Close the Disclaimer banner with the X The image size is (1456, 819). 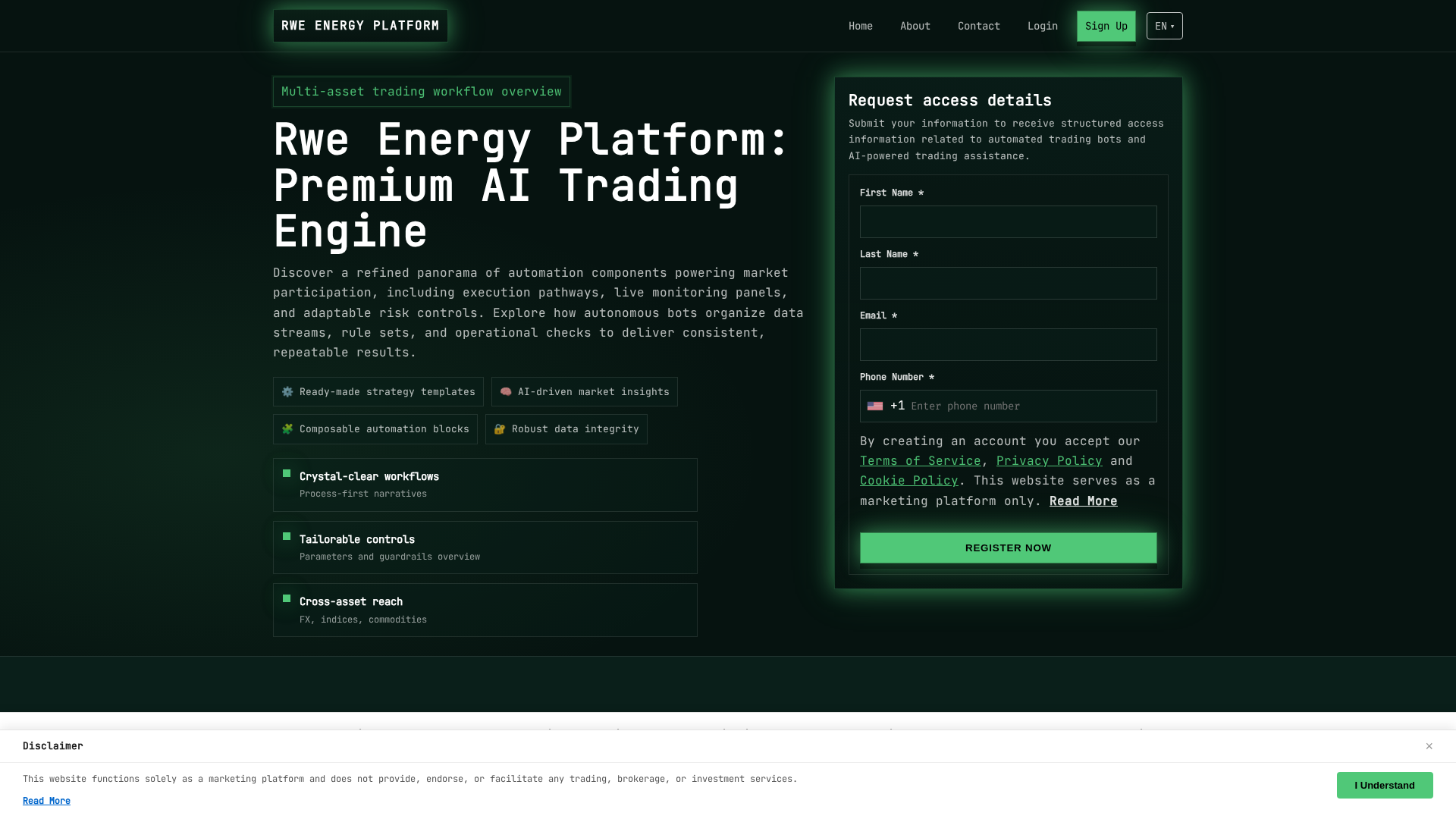coord(1429,746)
